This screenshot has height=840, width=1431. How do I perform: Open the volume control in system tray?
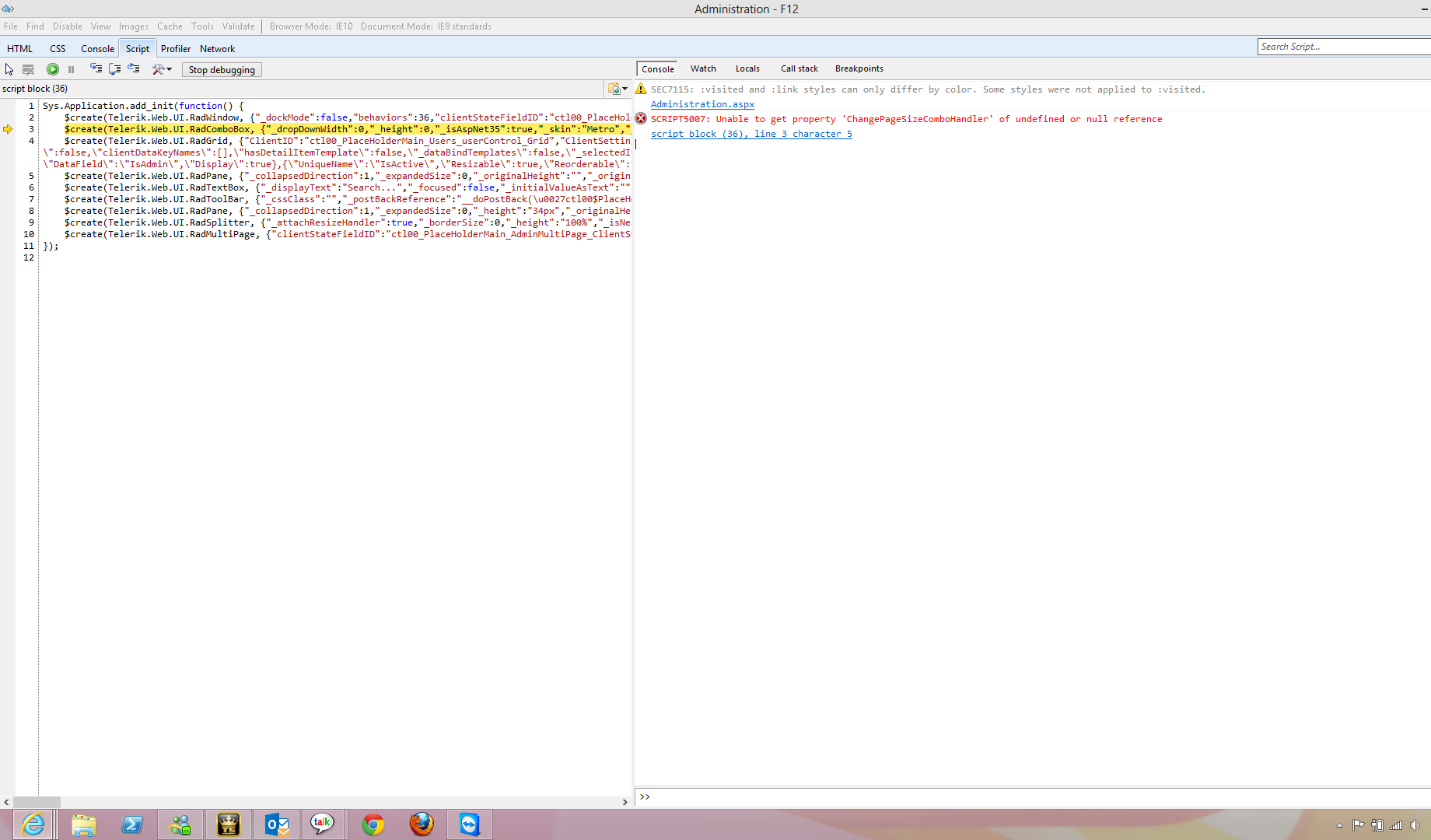pyautogui.click(x=1415, y=825)
